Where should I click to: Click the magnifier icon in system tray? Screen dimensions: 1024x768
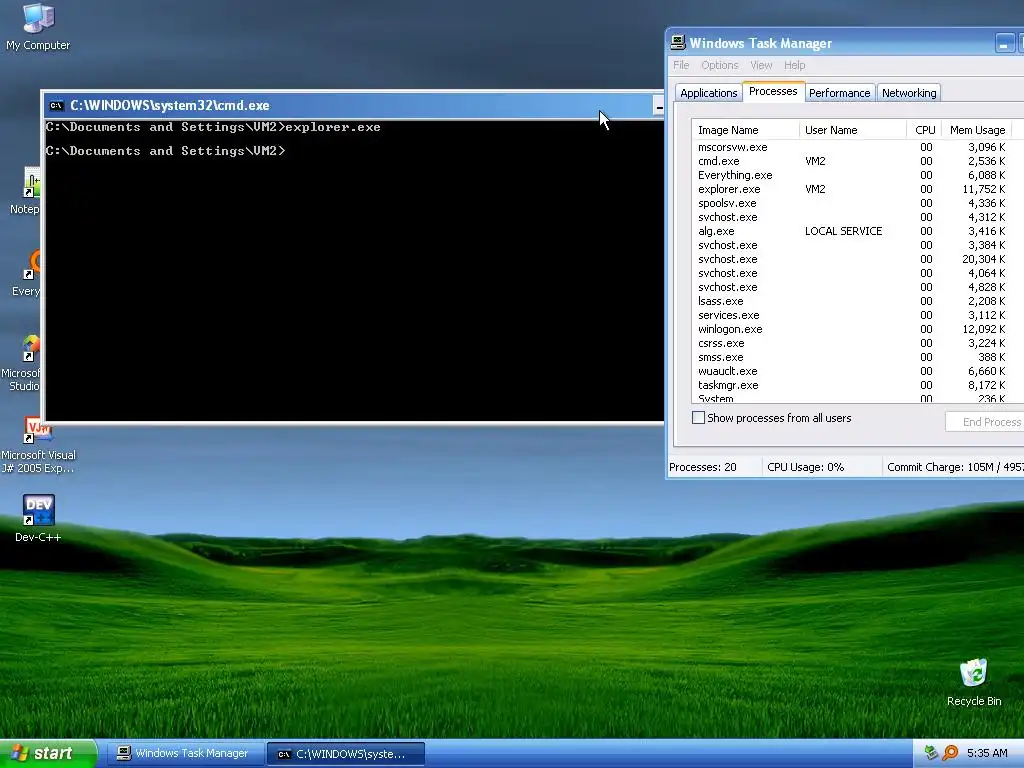pos(951,753)
